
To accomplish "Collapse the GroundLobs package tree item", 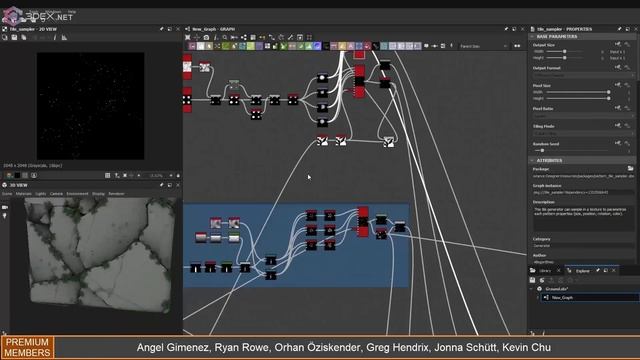I will click(x=531, y=289).
